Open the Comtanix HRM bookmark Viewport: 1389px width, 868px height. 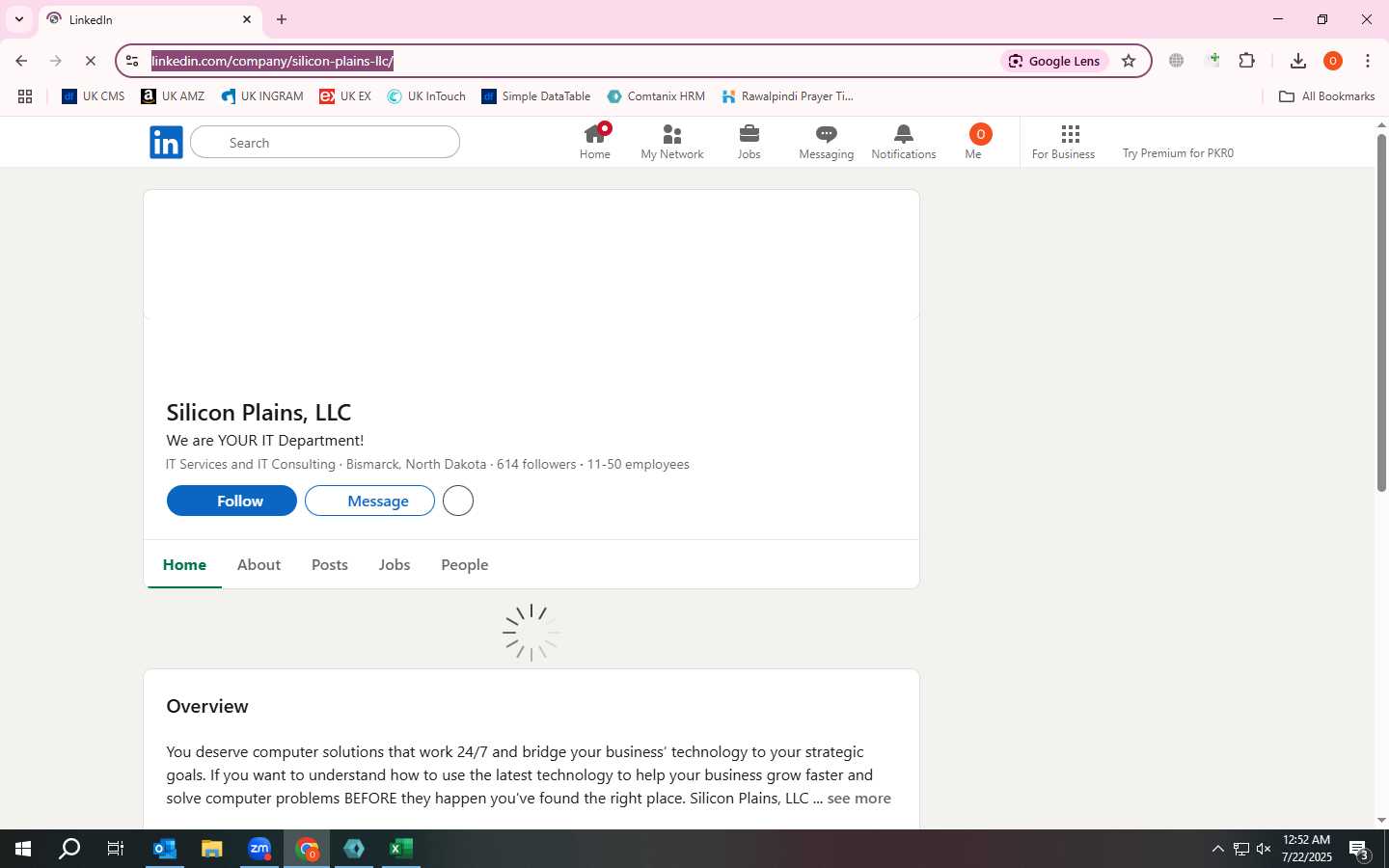(656, 96)
